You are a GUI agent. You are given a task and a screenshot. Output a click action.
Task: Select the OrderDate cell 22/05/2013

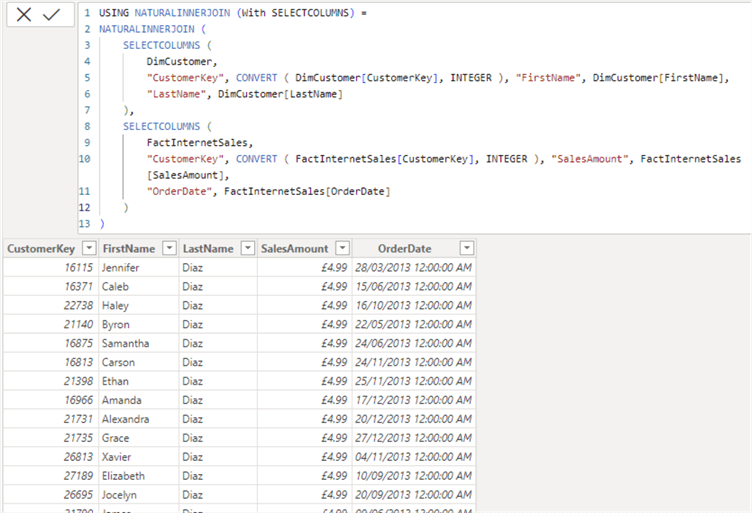(414, 325)
